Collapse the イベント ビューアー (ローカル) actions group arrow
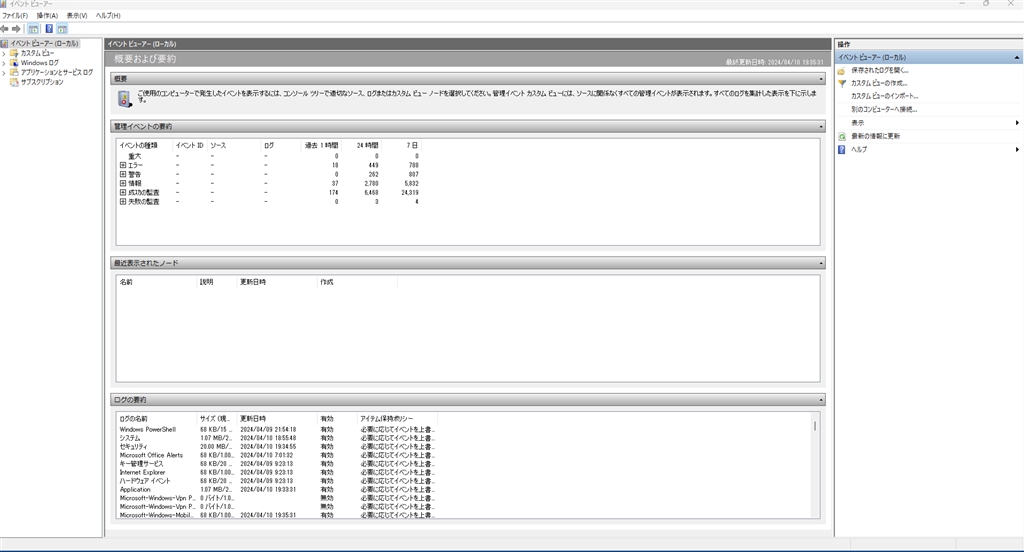 1016,57
